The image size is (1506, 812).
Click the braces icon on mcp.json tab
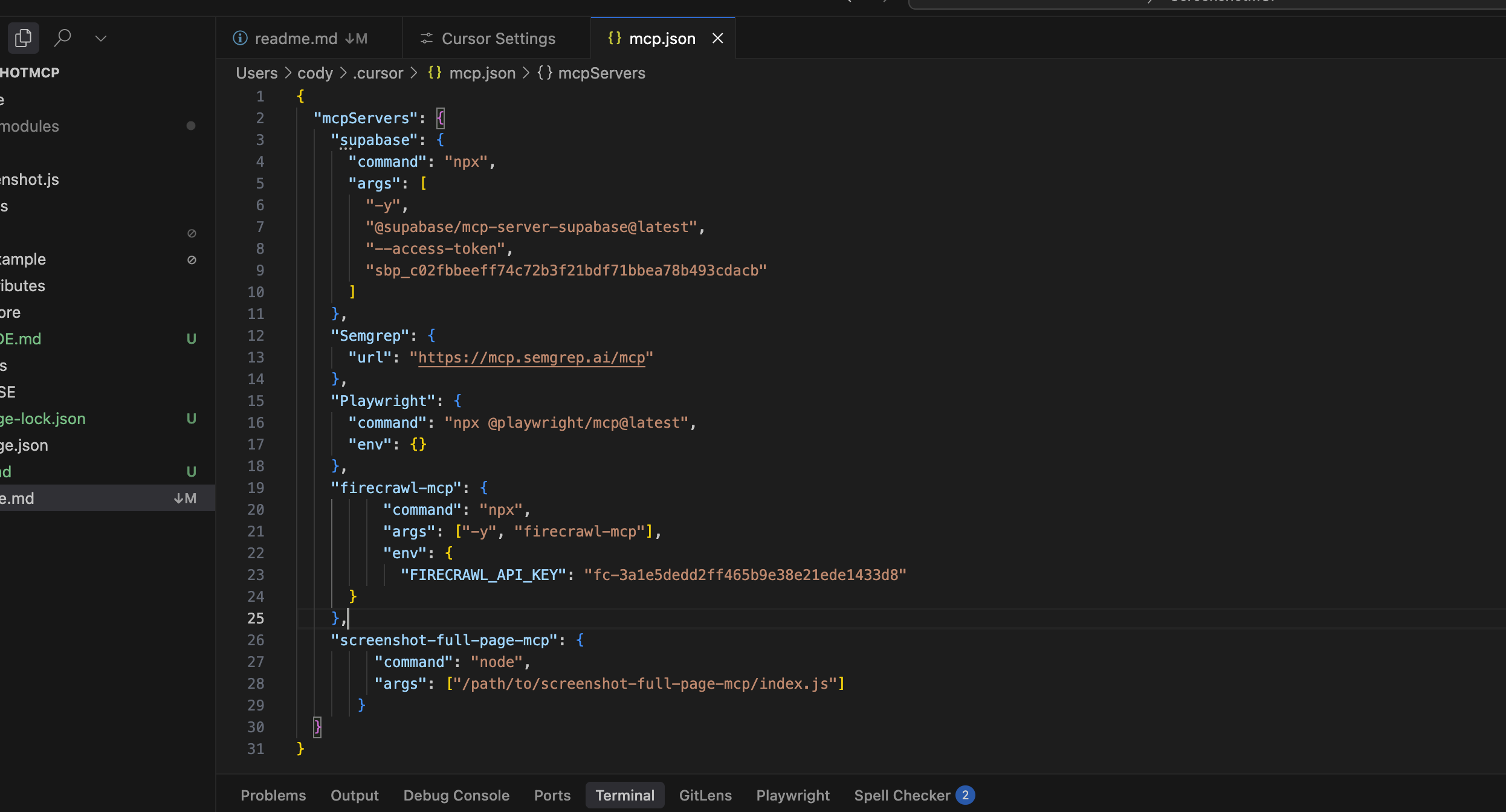pos(615,38)
